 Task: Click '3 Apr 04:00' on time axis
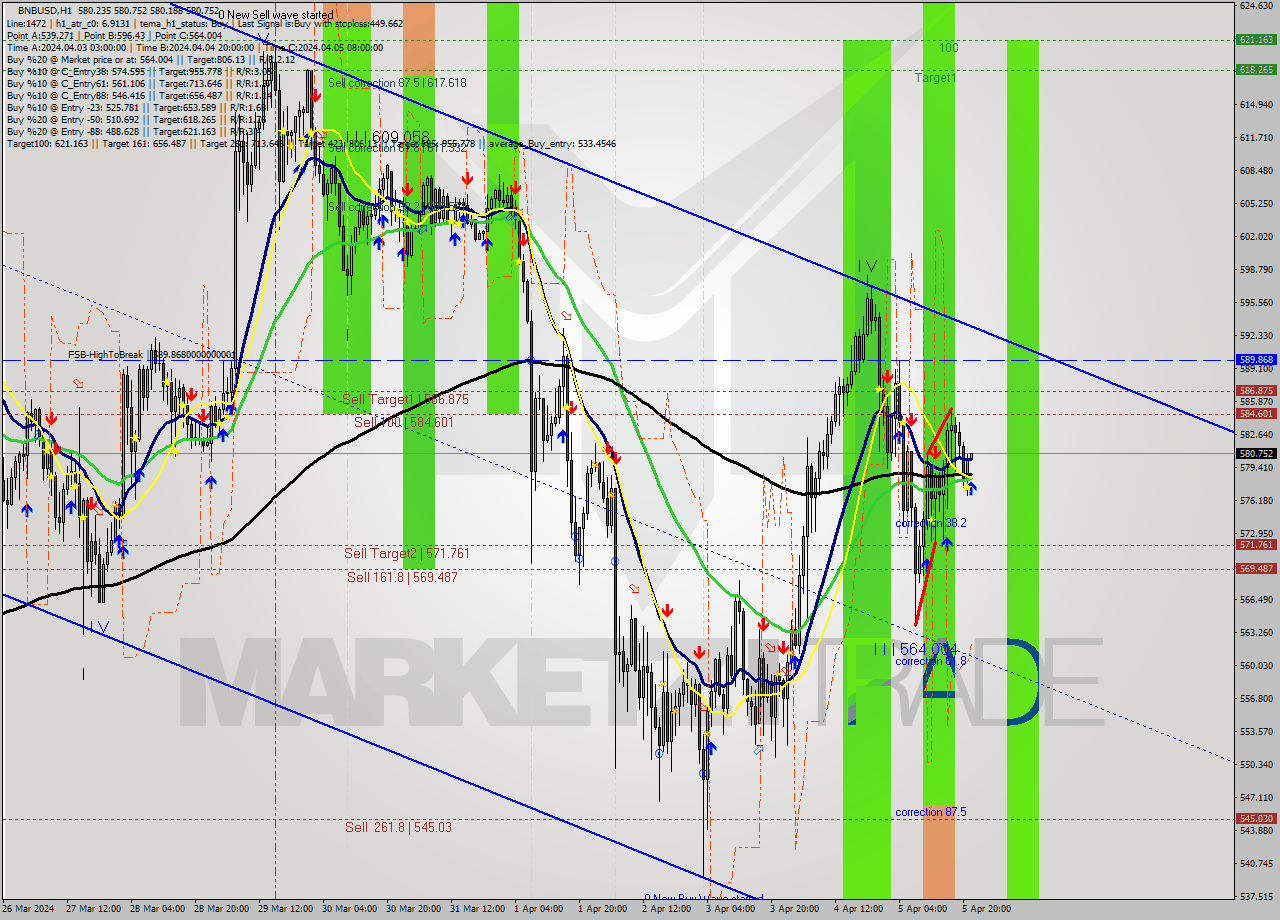[x=733, y=909]
